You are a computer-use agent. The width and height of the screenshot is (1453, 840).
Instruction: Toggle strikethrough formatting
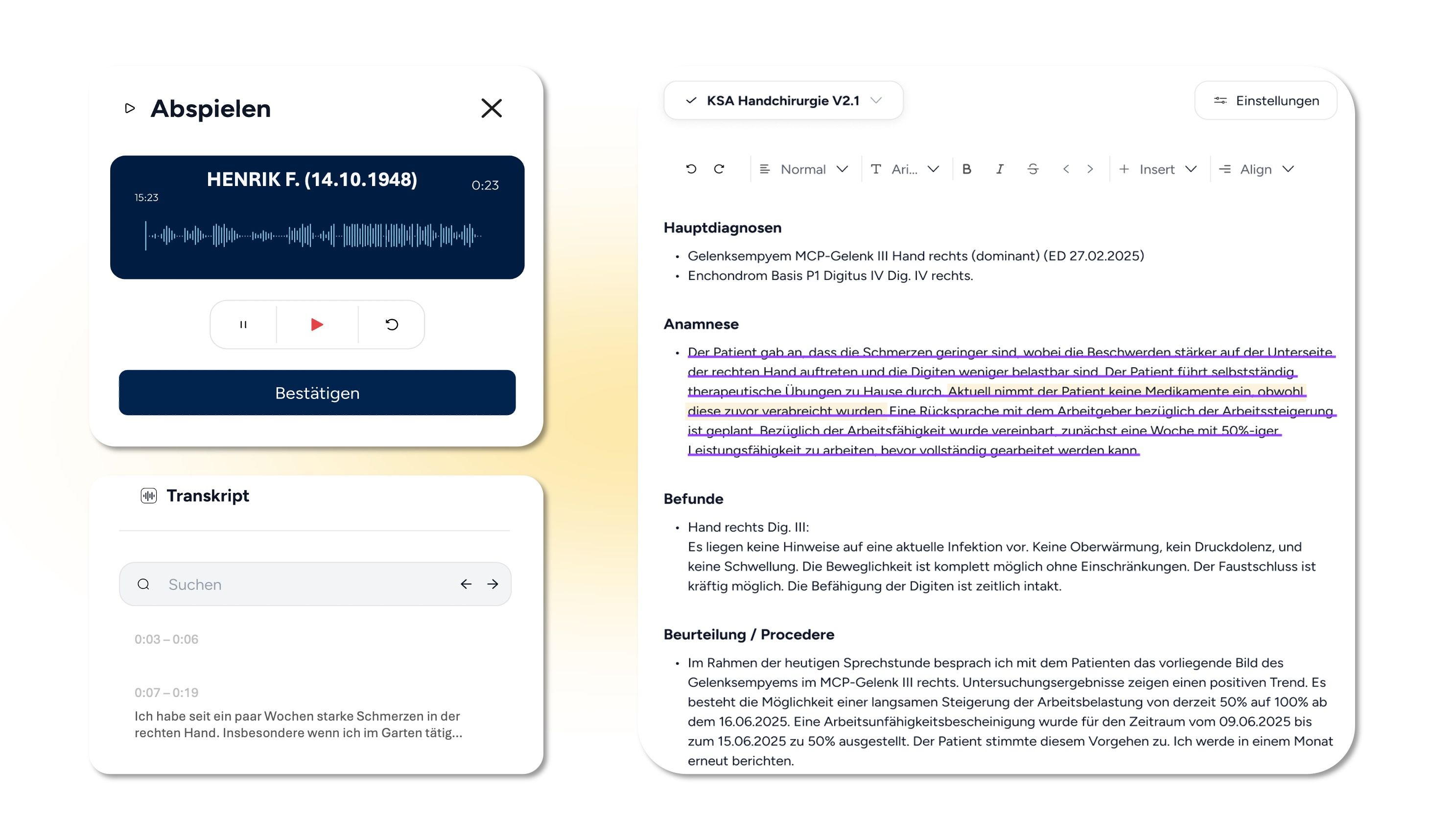1032,169
